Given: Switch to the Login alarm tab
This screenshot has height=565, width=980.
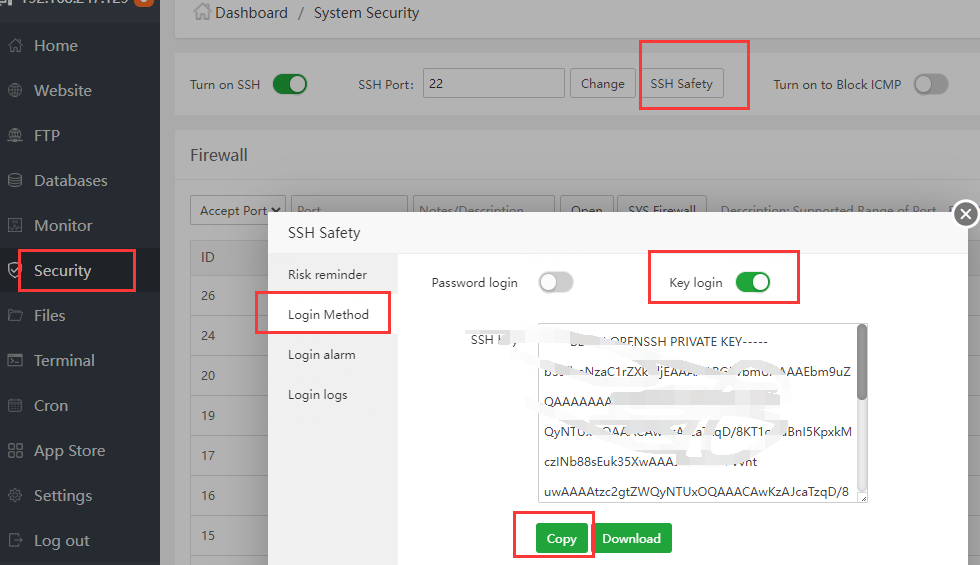Looking at the screenshot, I should point(322,355).
